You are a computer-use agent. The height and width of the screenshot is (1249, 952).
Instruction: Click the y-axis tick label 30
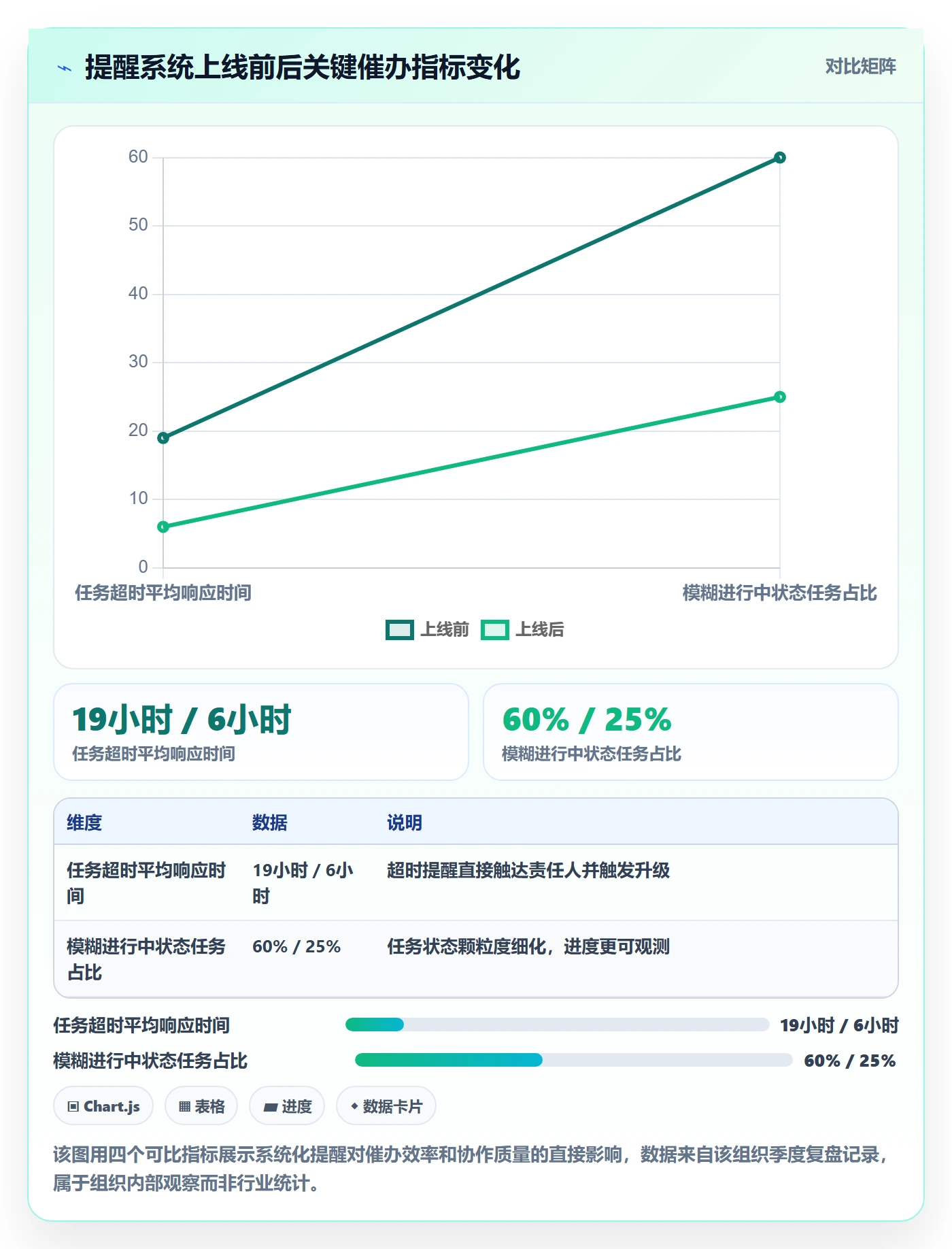138,362
